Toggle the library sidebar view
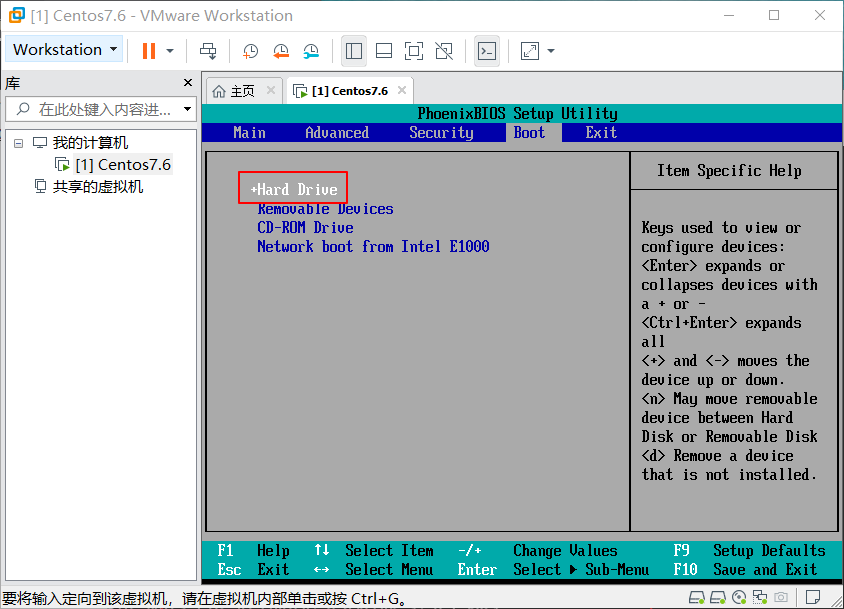 coord(354,51)
